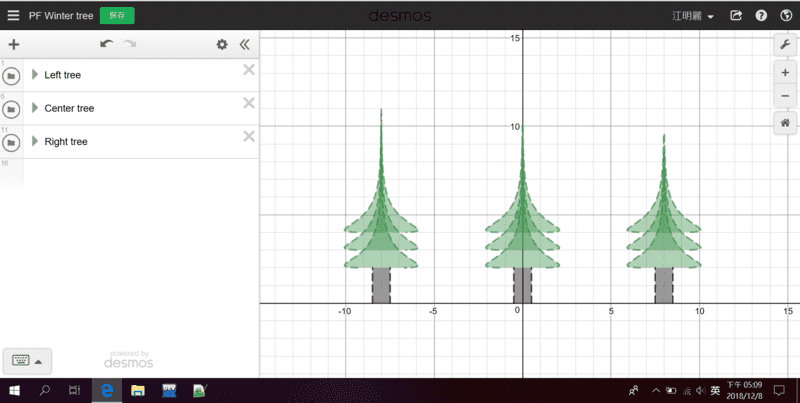Expand the Right tree folder
Screen dimensions: 800x403
coord(35,141)
